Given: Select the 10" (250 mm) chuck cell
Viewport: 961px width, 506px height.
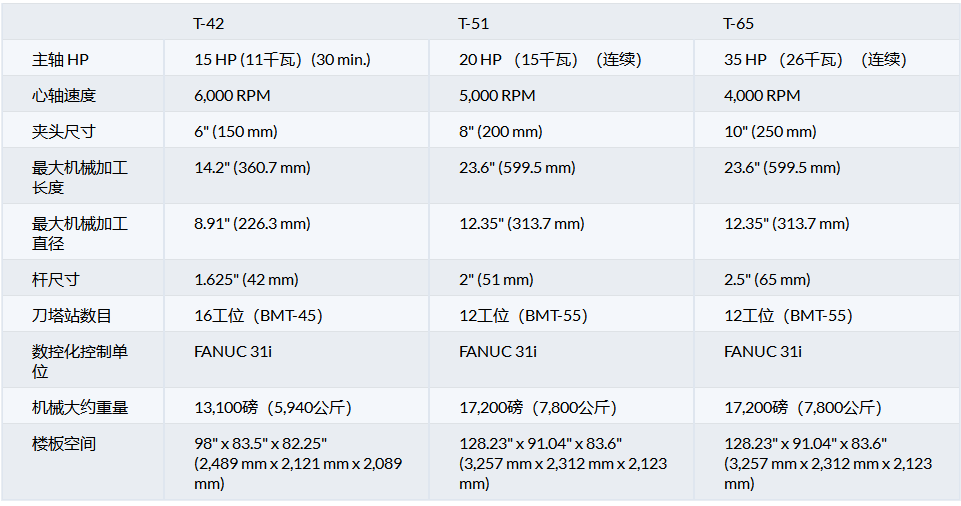Looking at the screenshot, I should (770, 132).
